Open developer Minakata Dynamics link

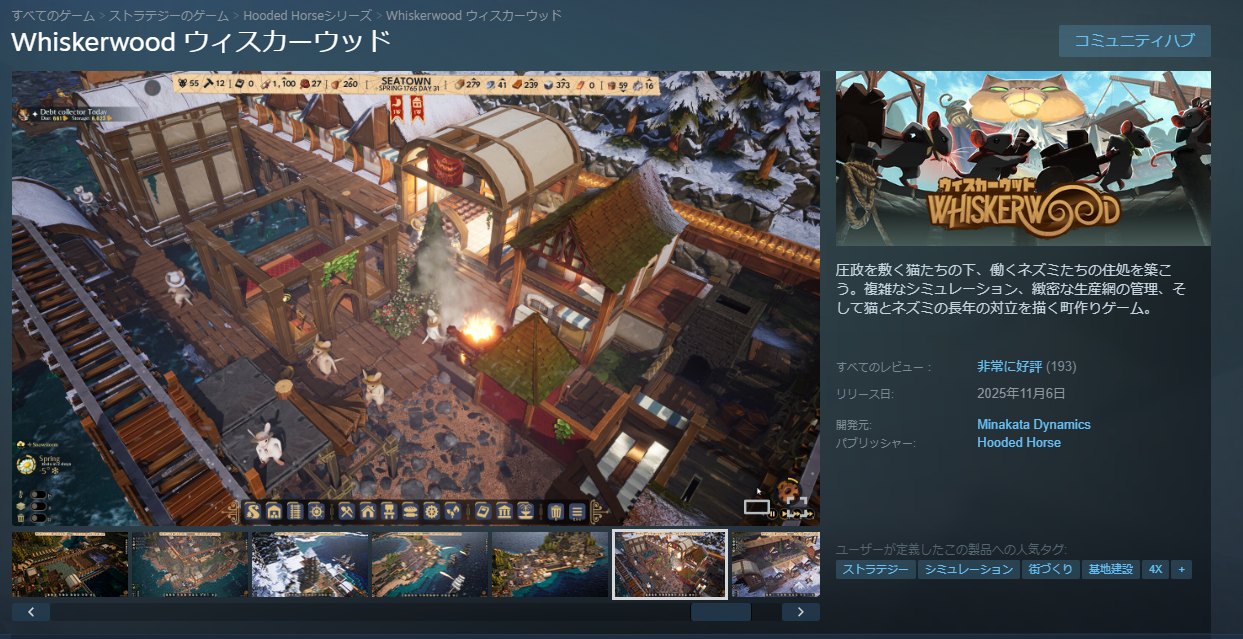1033,425
